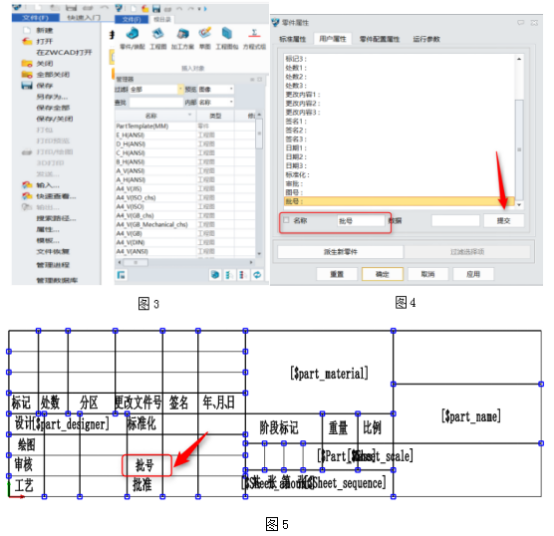
Task: Switch to the 用户属性 tab
Action: (332, 39)
